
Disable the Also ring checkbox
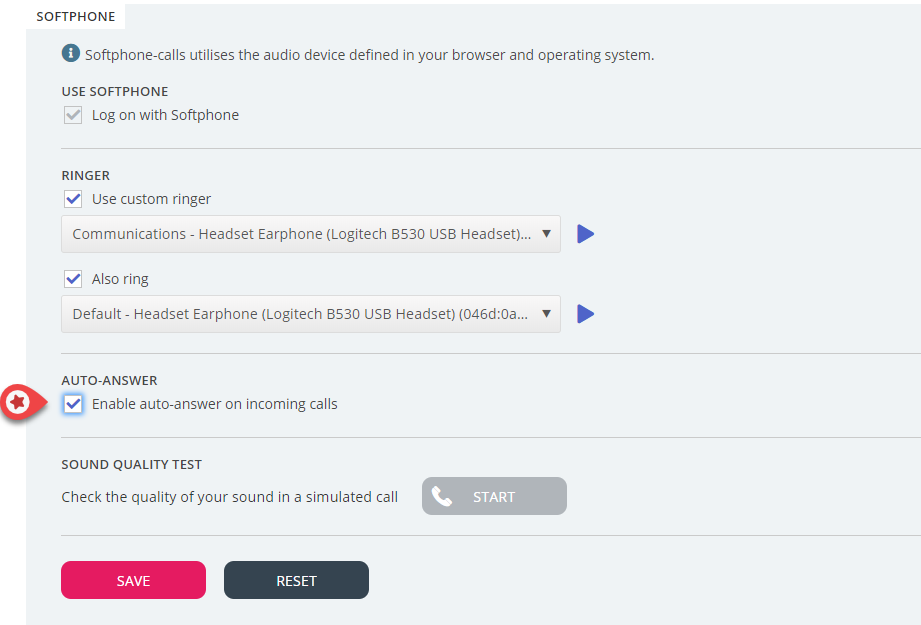(x=73, y=279)
